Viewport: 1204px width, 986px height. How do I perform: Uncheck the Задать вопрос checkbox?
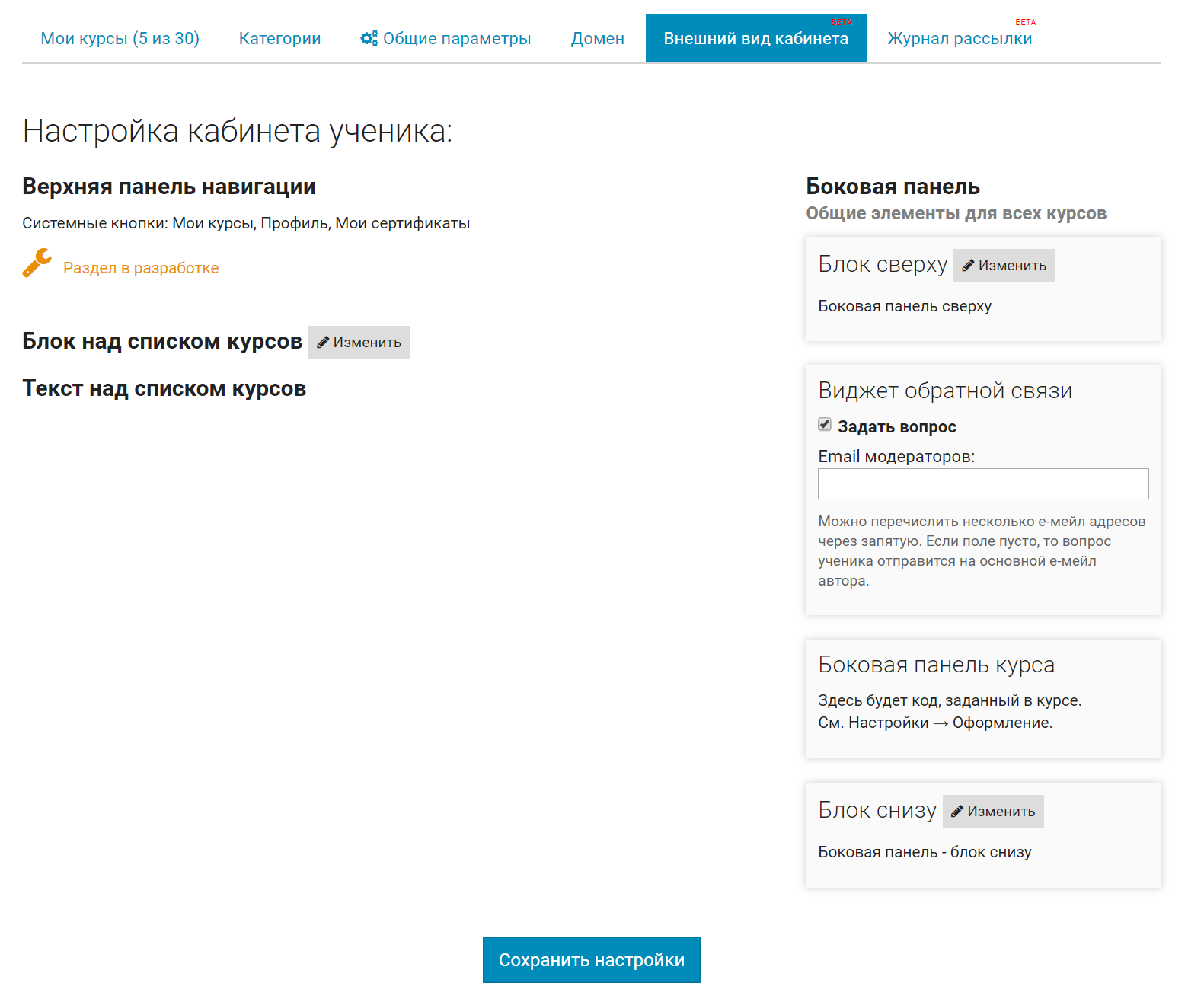click(x=825, y=425)
